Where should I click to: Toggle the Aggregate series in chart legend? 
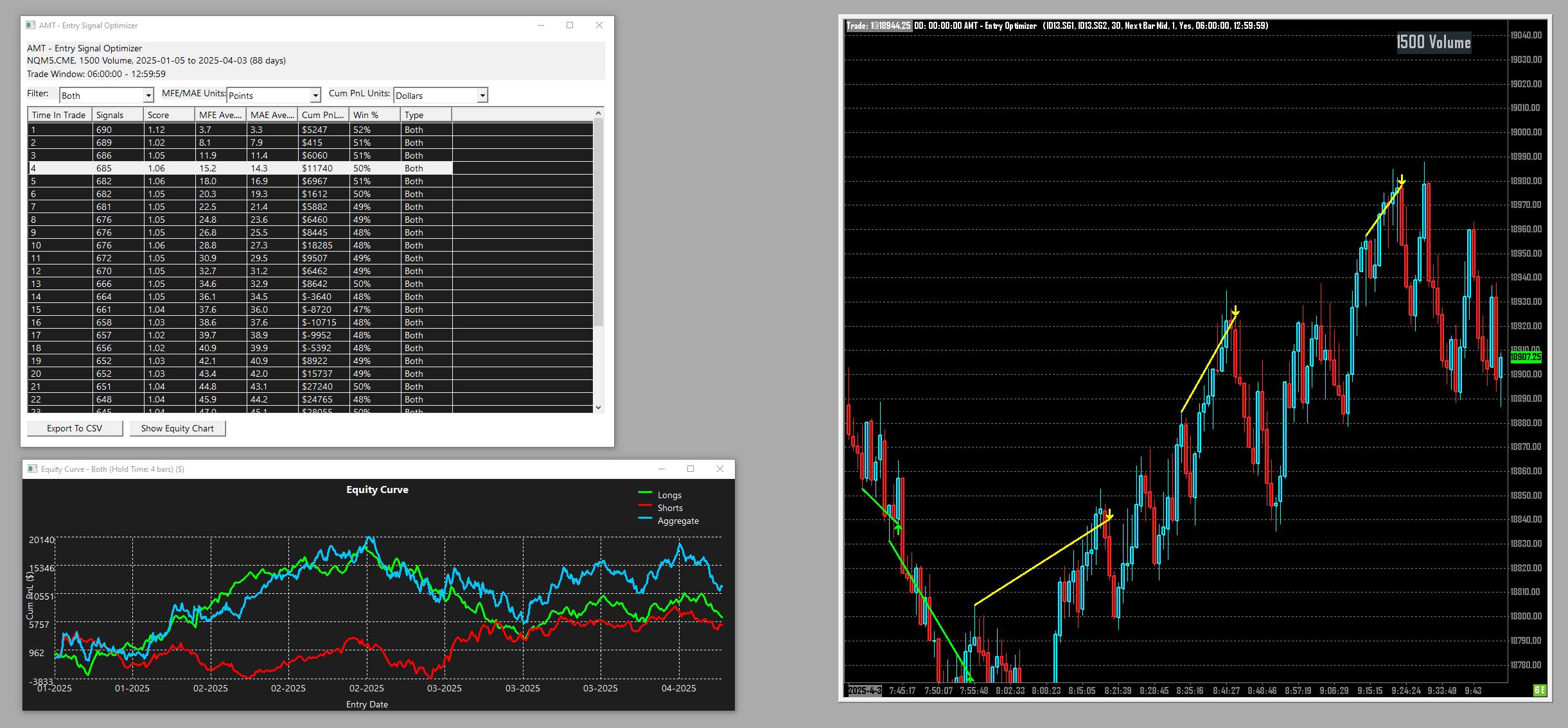click(x=677, y=521)
